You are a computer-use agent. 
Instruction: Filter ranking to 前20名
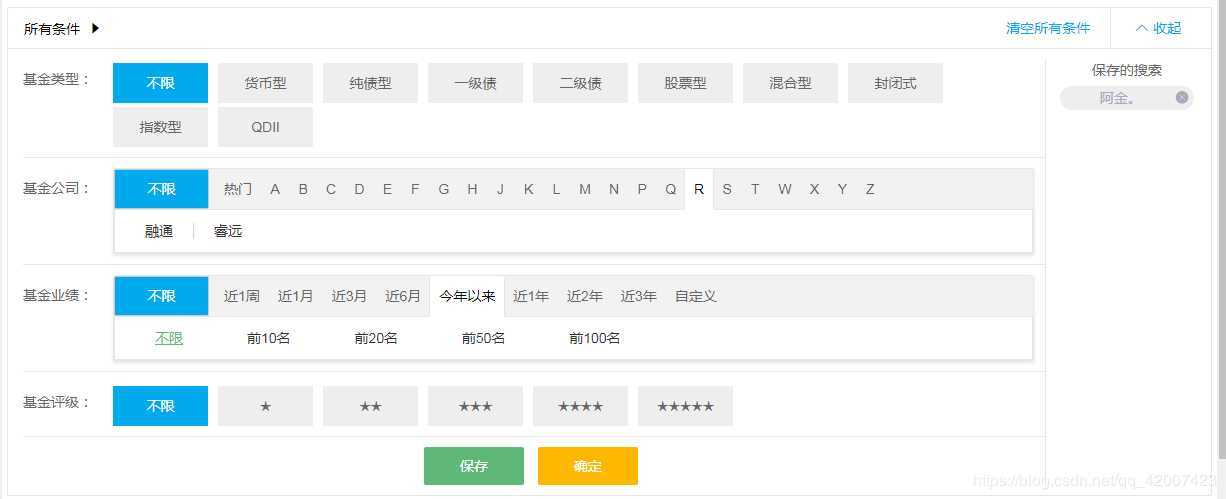pos(376,338)
